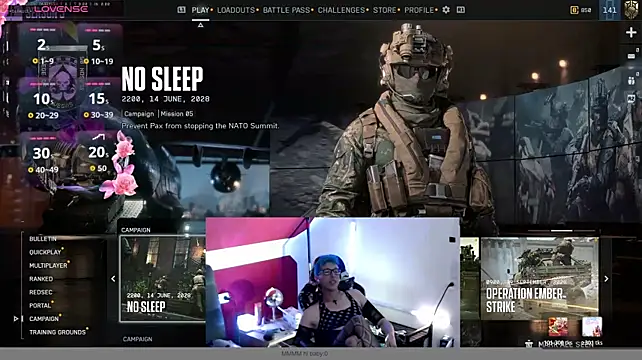This screenshot has width=642, height=360.
Task: Click the white gift thumbnail in the bottom right
Action: point(592,327)
